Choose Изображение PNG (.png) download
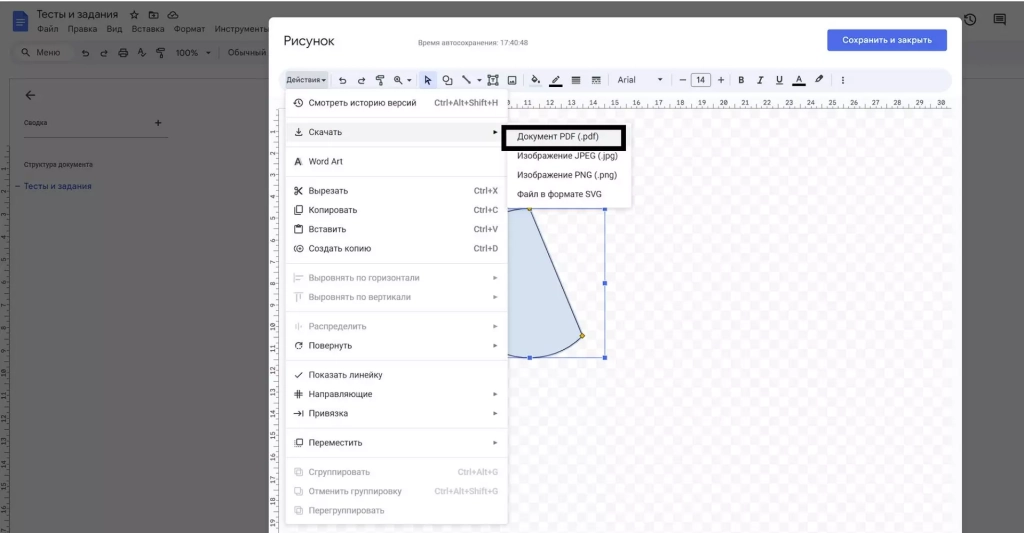1024x533 pixels. [x=566, y=175]
